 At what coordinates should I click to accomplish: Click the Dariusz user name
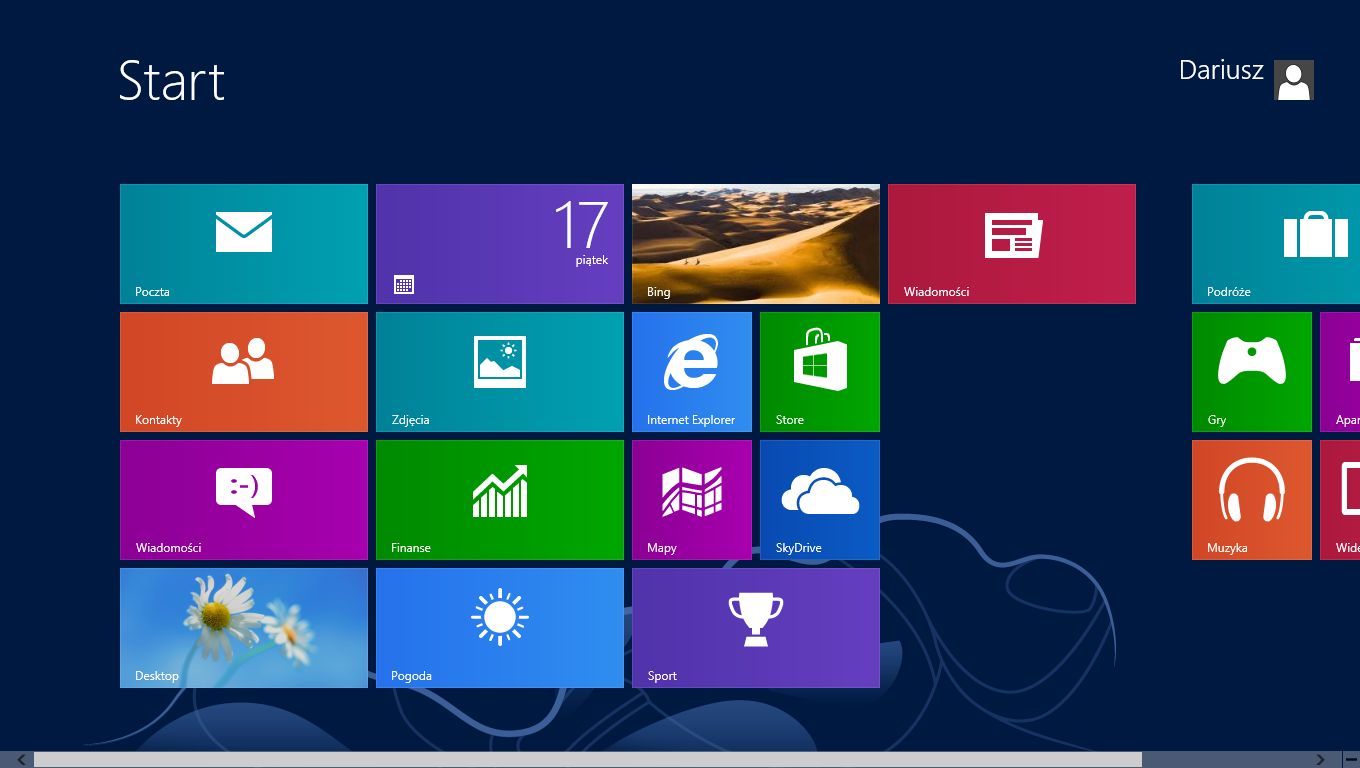coord(1221,70)
